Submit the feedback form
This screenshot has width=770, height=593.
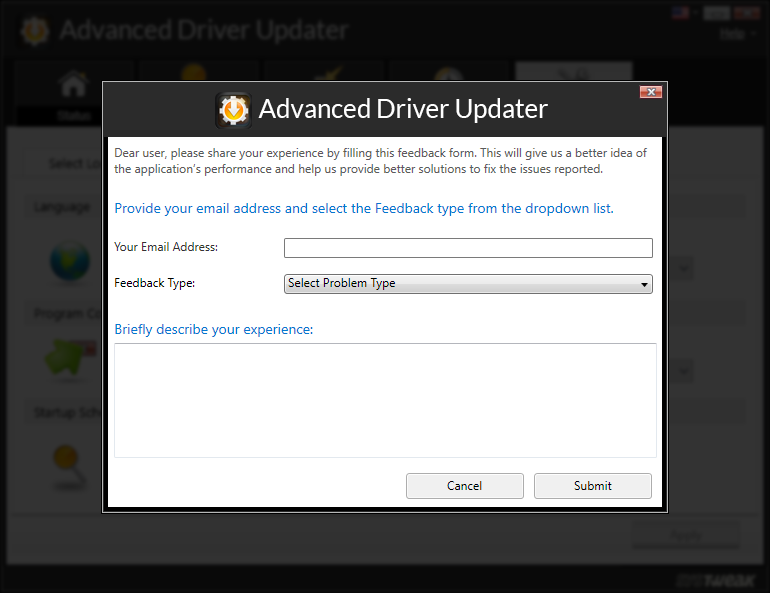pos(593,486)
